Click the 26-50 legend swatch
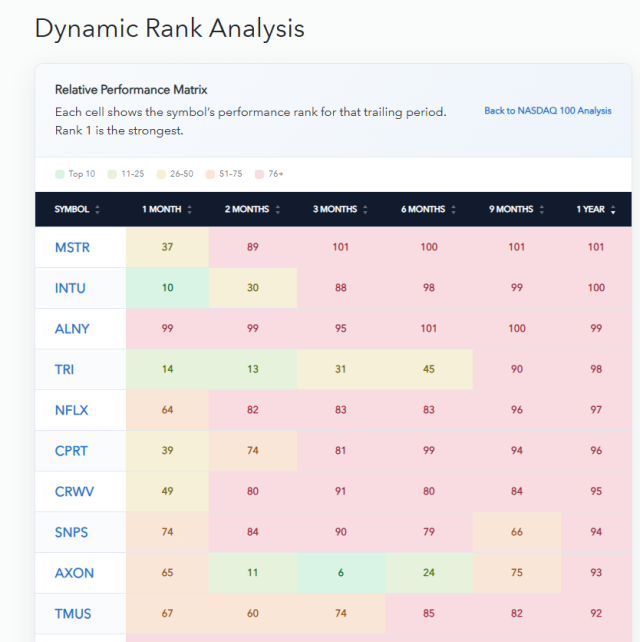Screen dimensions: 640x642 click(161, 174)
